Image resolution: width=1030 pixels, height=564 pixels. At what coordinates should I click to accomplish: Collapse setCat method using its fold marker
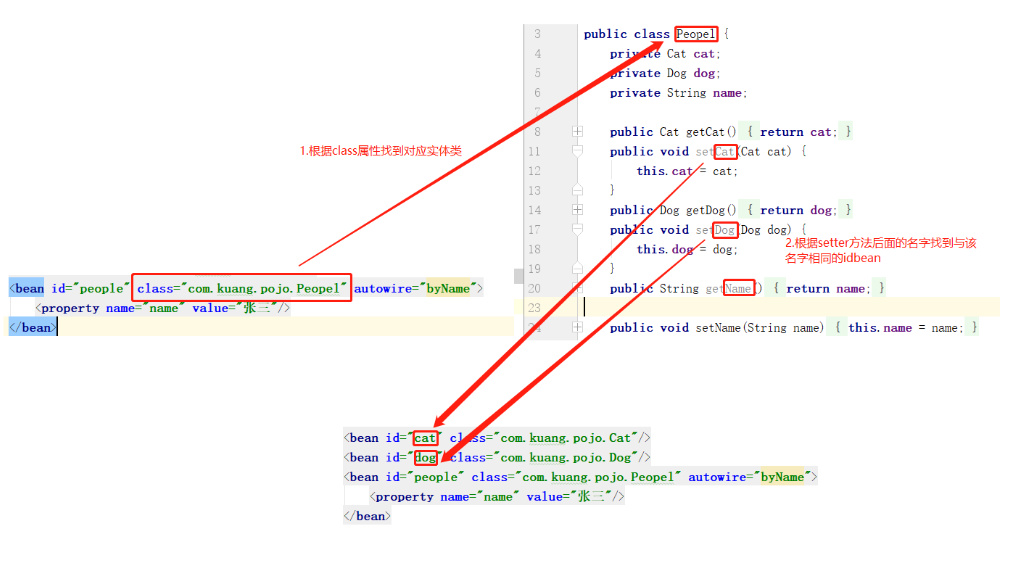point(577,151)
